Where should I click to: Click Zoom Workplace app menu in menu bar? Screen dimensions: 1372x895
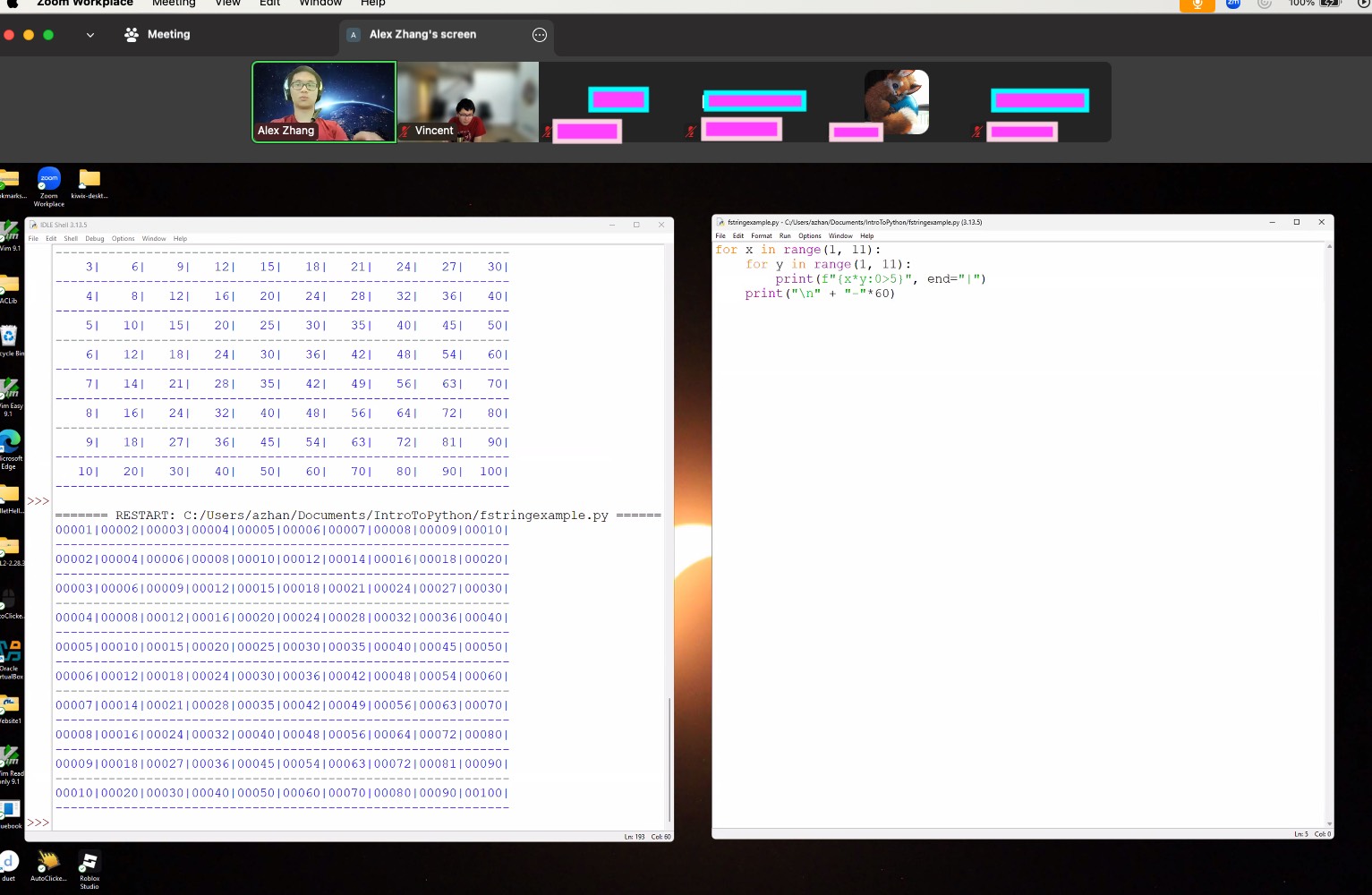tap(85, 4)
